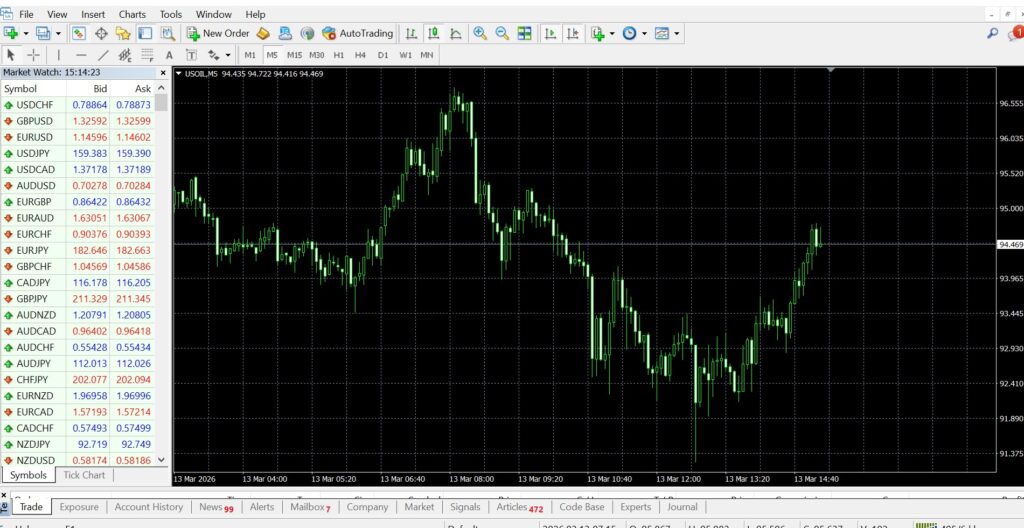Select the Crosshair tool
This screenshot has height=528, width=1024.
click(x=34, y=55)
